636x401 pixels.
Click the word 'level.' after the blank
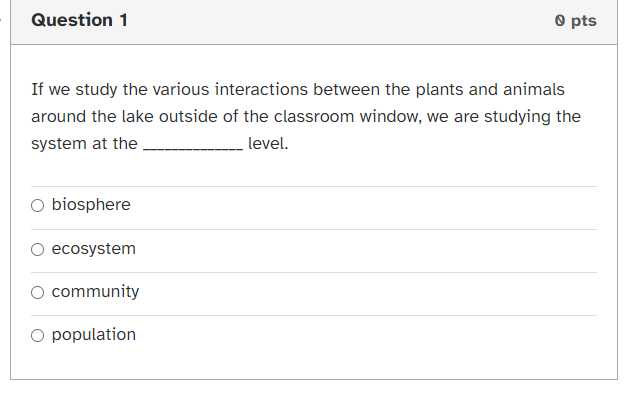268,143
